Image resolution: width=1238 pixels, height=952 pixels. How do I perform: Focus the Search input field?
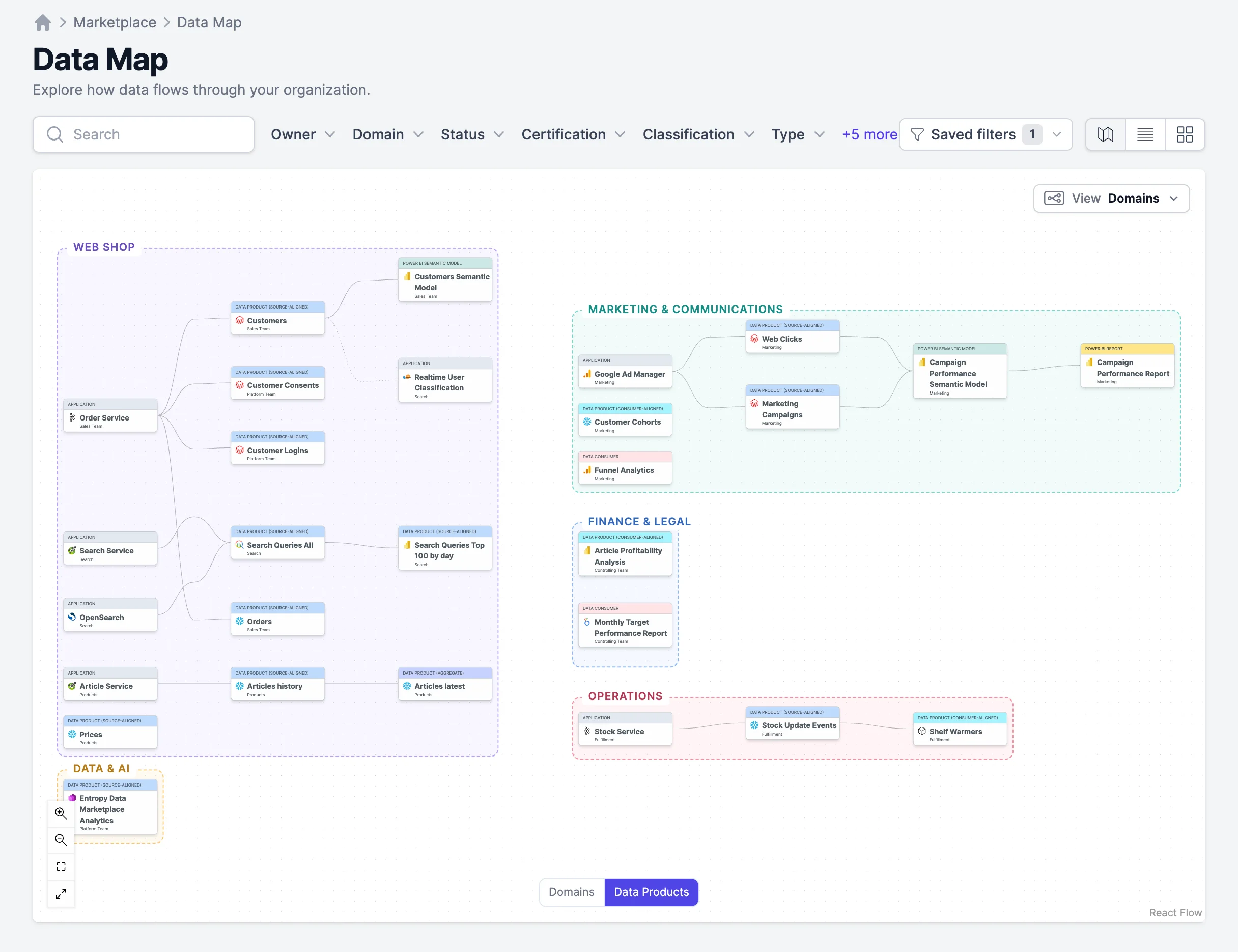(144, 134)
